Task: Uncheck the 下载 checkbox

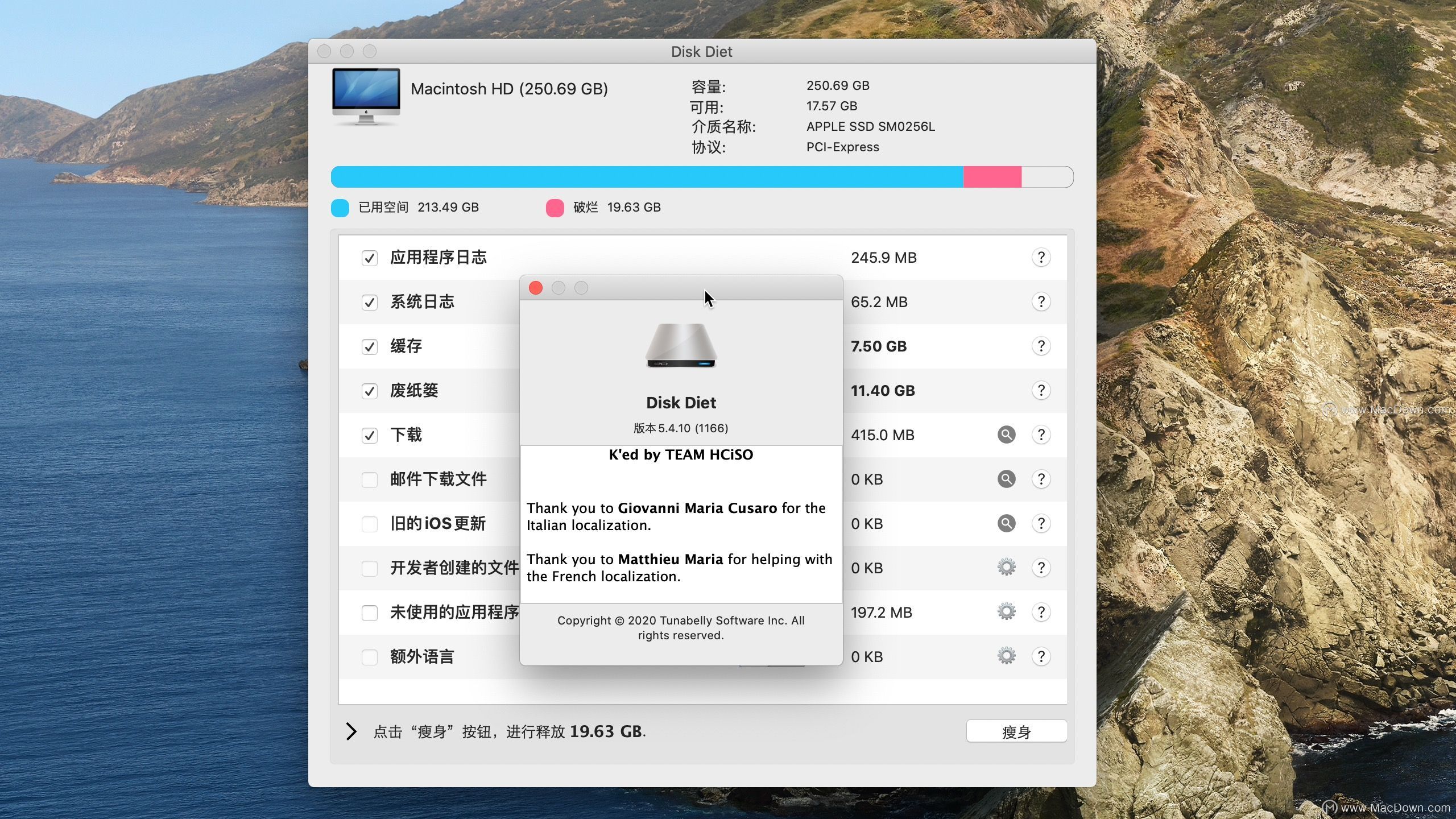Action: [x=370, y=436]
